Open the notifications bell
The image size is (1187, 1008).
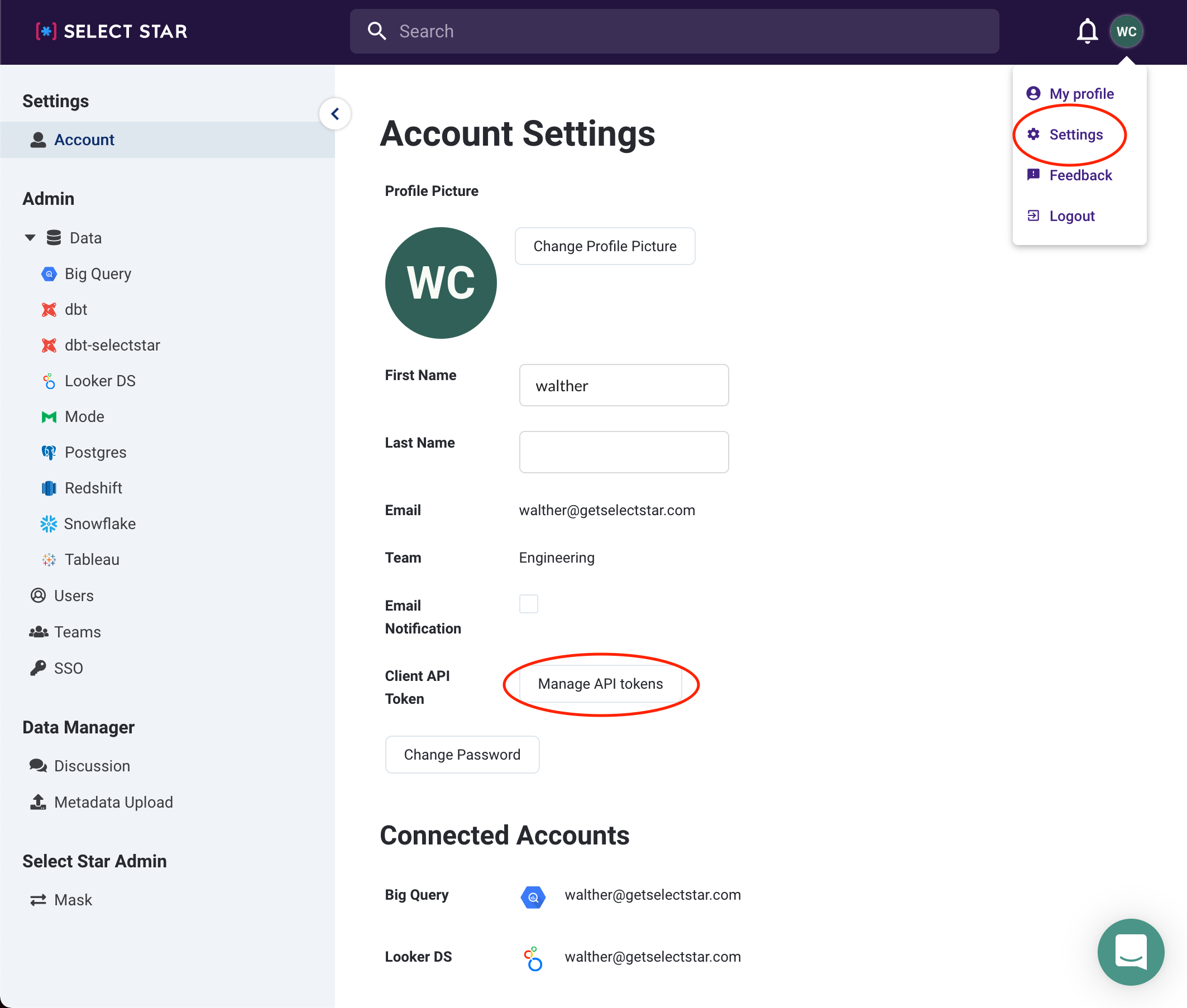(x=1087, y=31)
